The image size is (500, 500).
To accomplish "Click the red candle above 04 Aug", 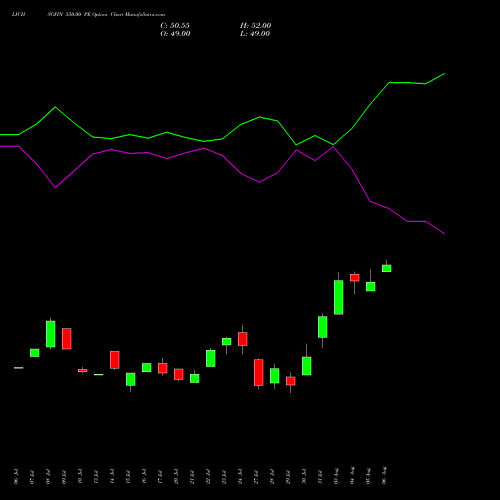I will click(355, 278).
